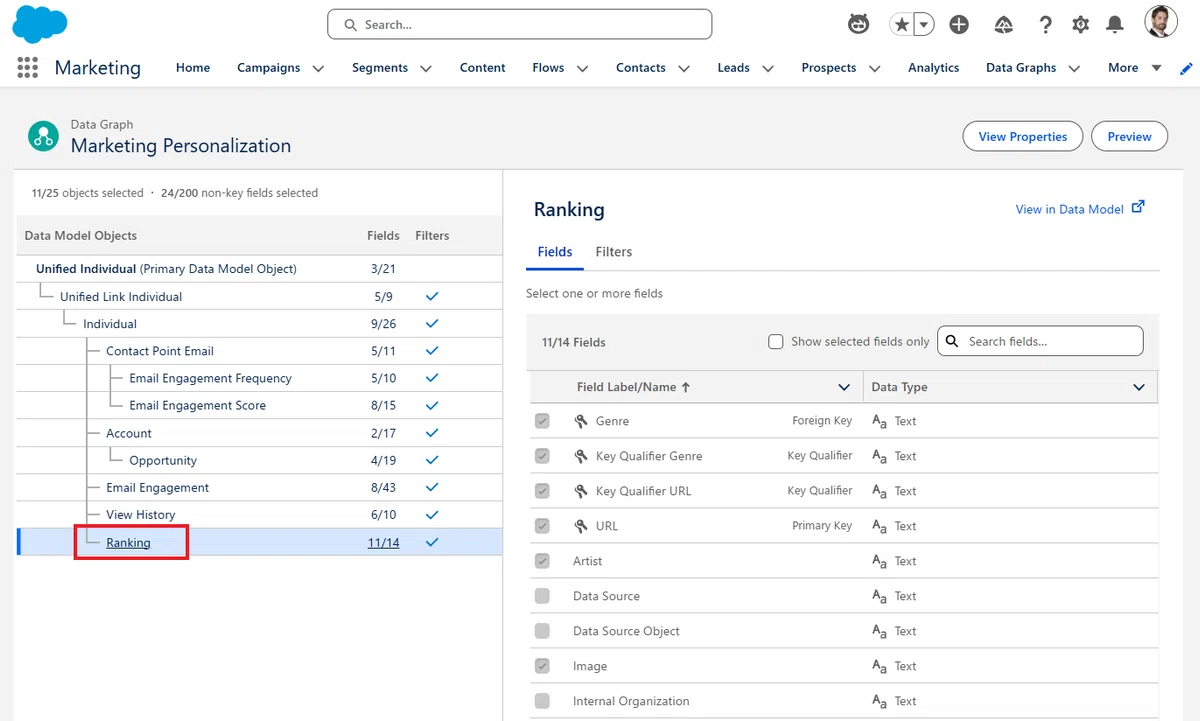Click the sort arrow on Field Label/Name
The image size is (1200, 721).
686,387
